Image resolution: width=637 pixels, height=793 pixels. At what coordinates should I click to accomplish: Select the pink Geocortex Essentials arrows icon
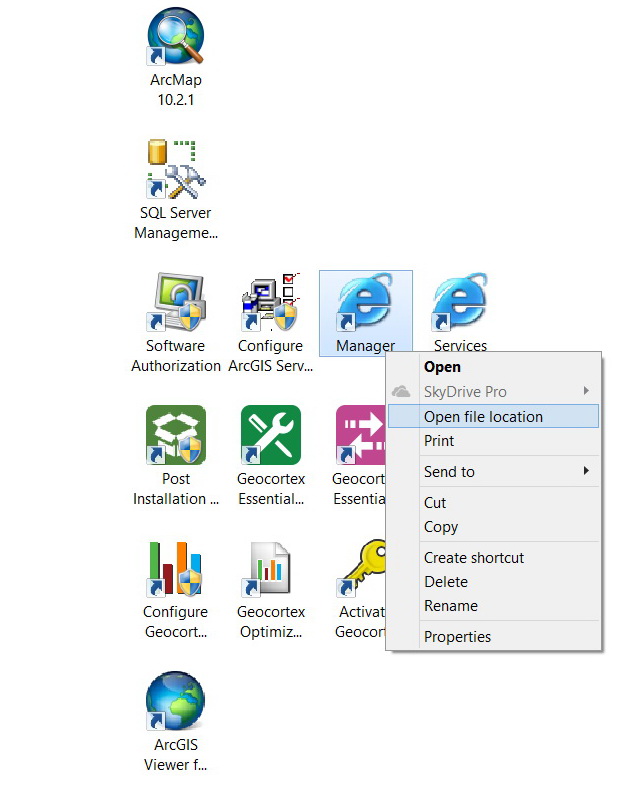(x=360, y=435)
